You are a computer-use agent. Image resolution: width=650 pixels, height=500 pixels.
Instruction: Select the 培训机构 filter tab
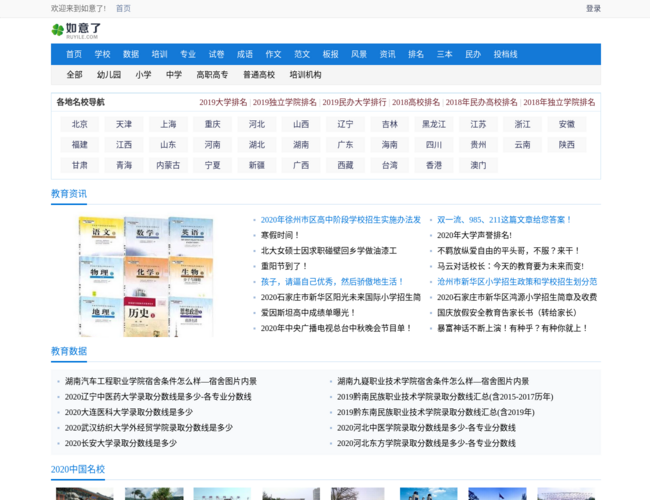306,75
